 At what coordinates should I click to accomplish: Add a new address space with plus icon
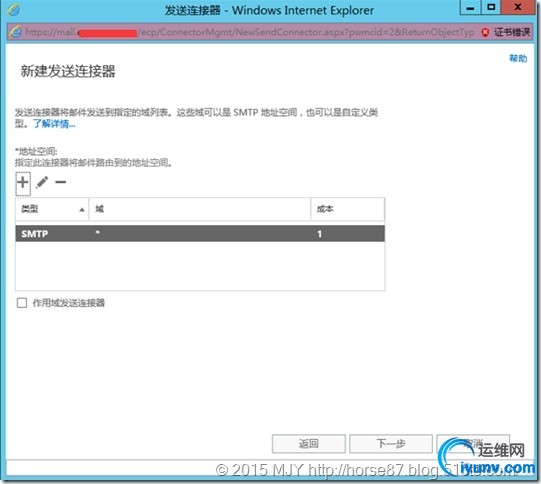[x=23, y=182]
